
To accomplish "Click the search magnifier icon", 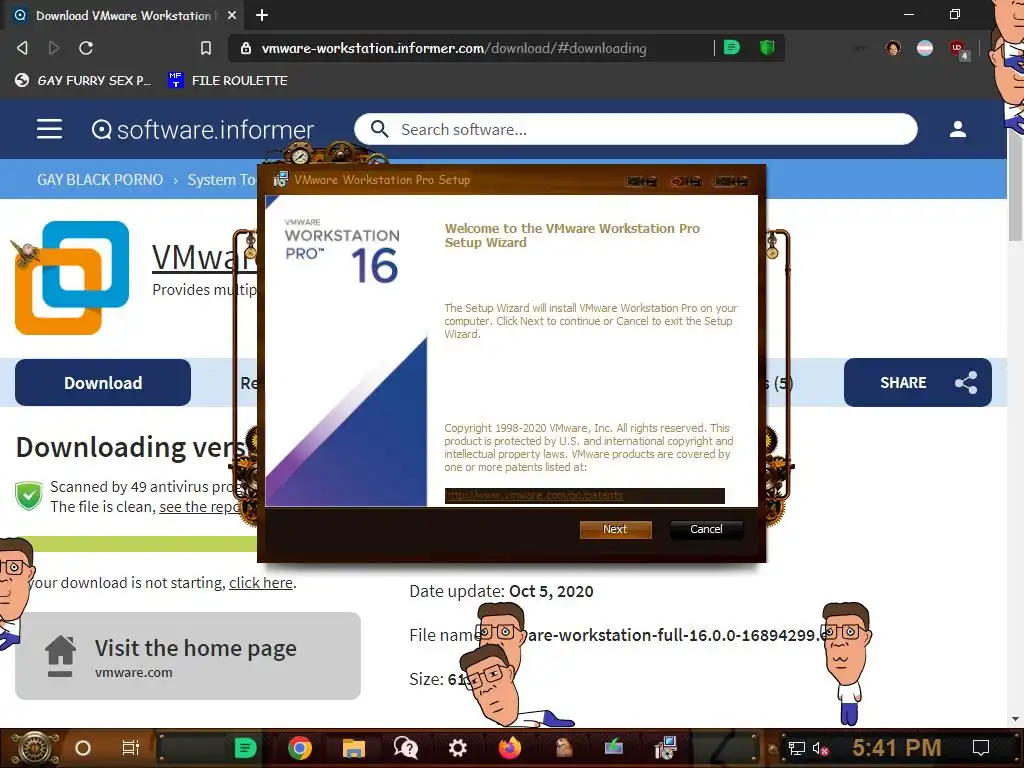I will pyautogui.click(x=379, y=129).
